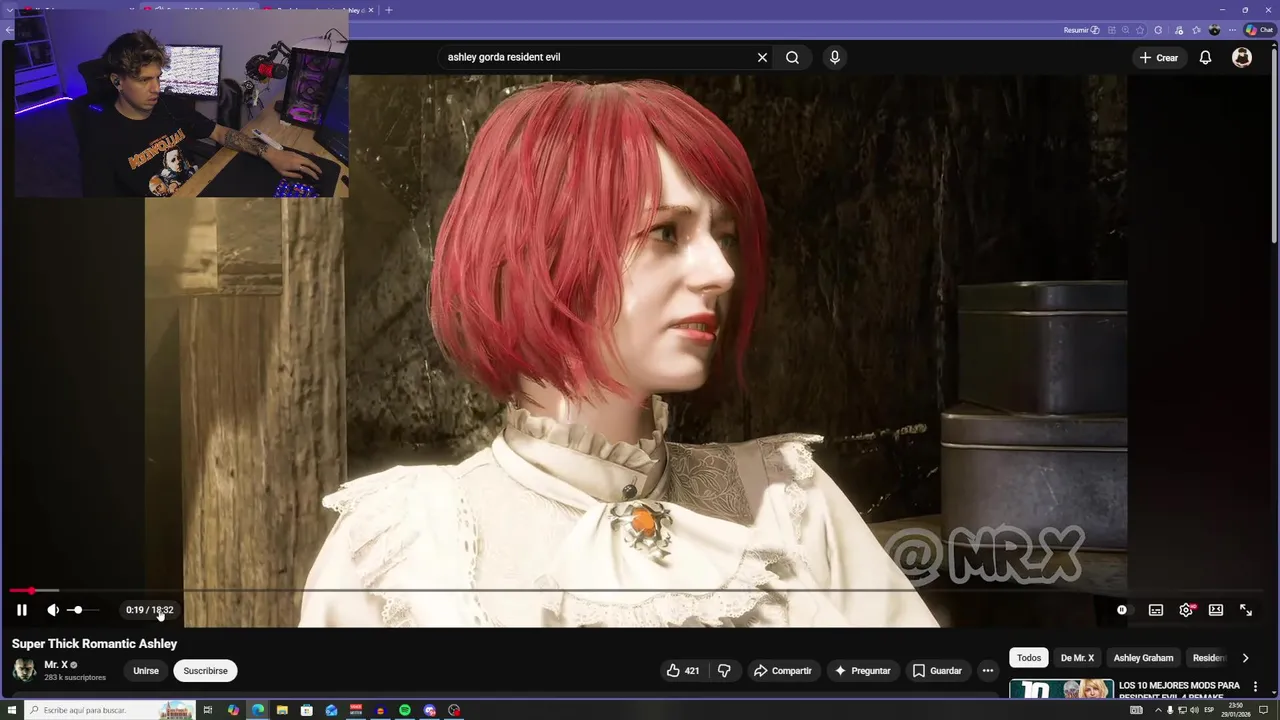The height and width of the screenshot is (720, 1280).
Task: Open the browser profile avatar
Action: [x=1215, y=30]
